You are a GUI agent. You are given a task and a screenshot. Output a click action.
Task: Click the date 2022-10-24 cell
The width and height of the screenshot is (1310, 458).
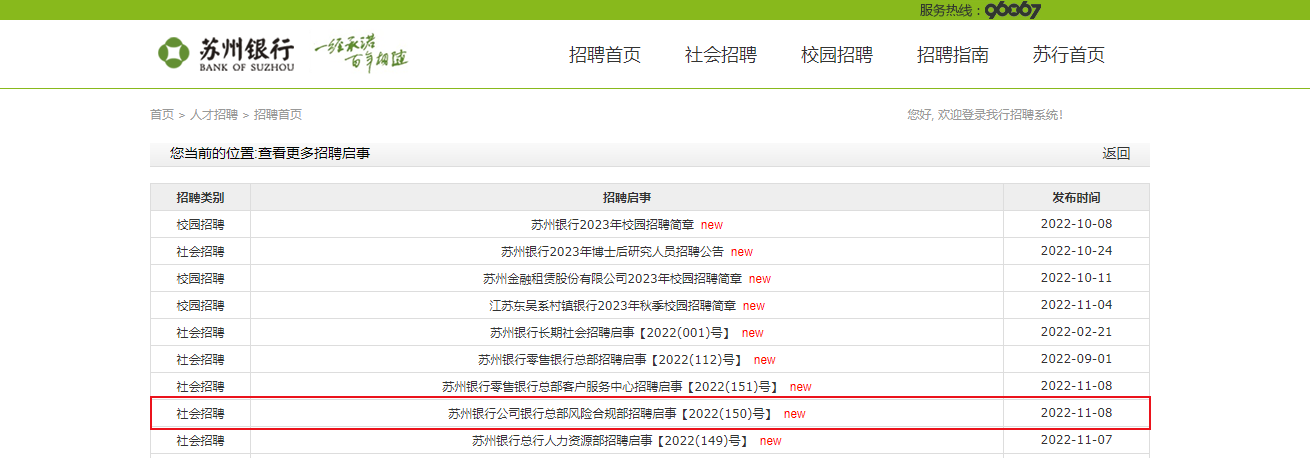[x=1076, y=252]
